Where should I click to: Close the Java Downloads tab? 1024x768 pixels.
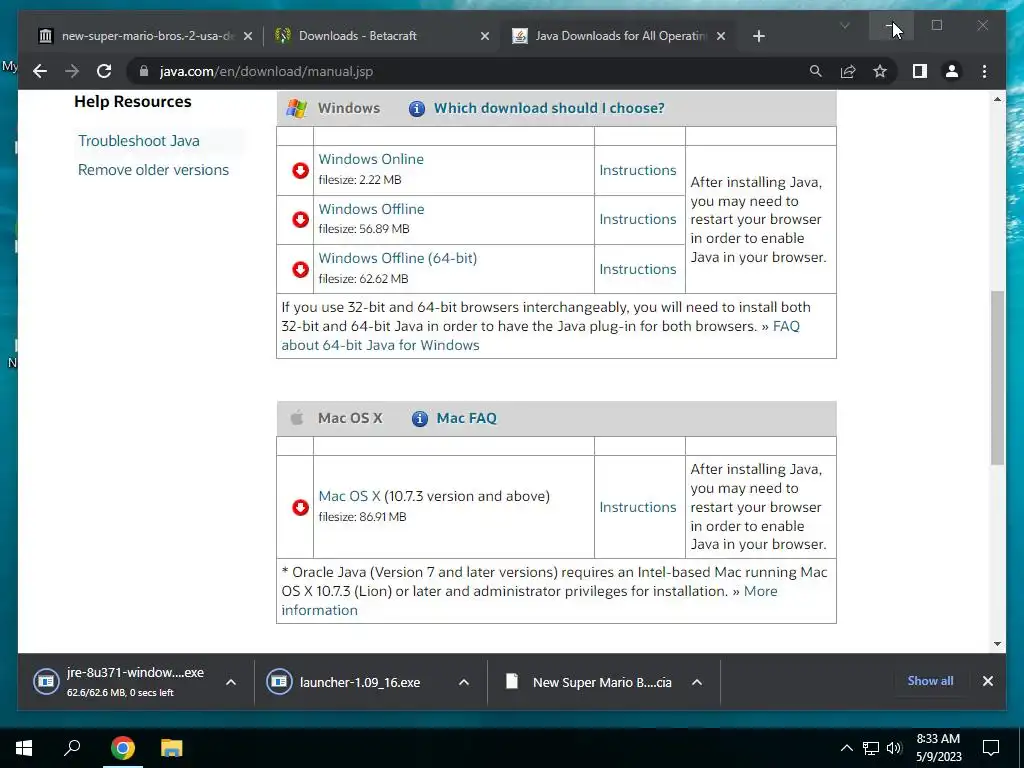720,36
